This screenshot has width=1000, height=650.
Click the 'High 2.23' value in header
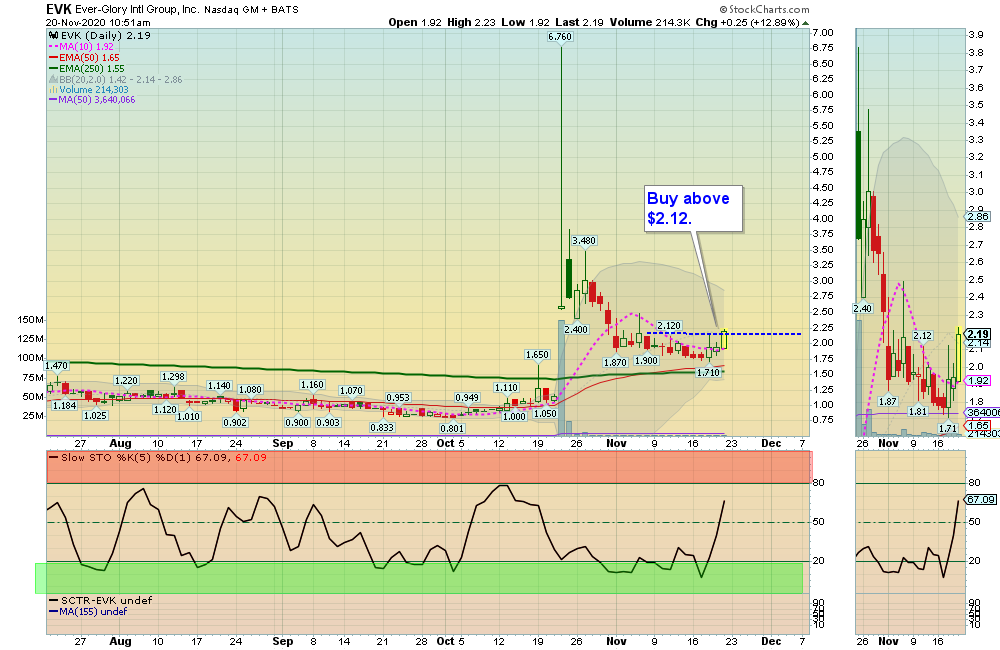(471, 22)
